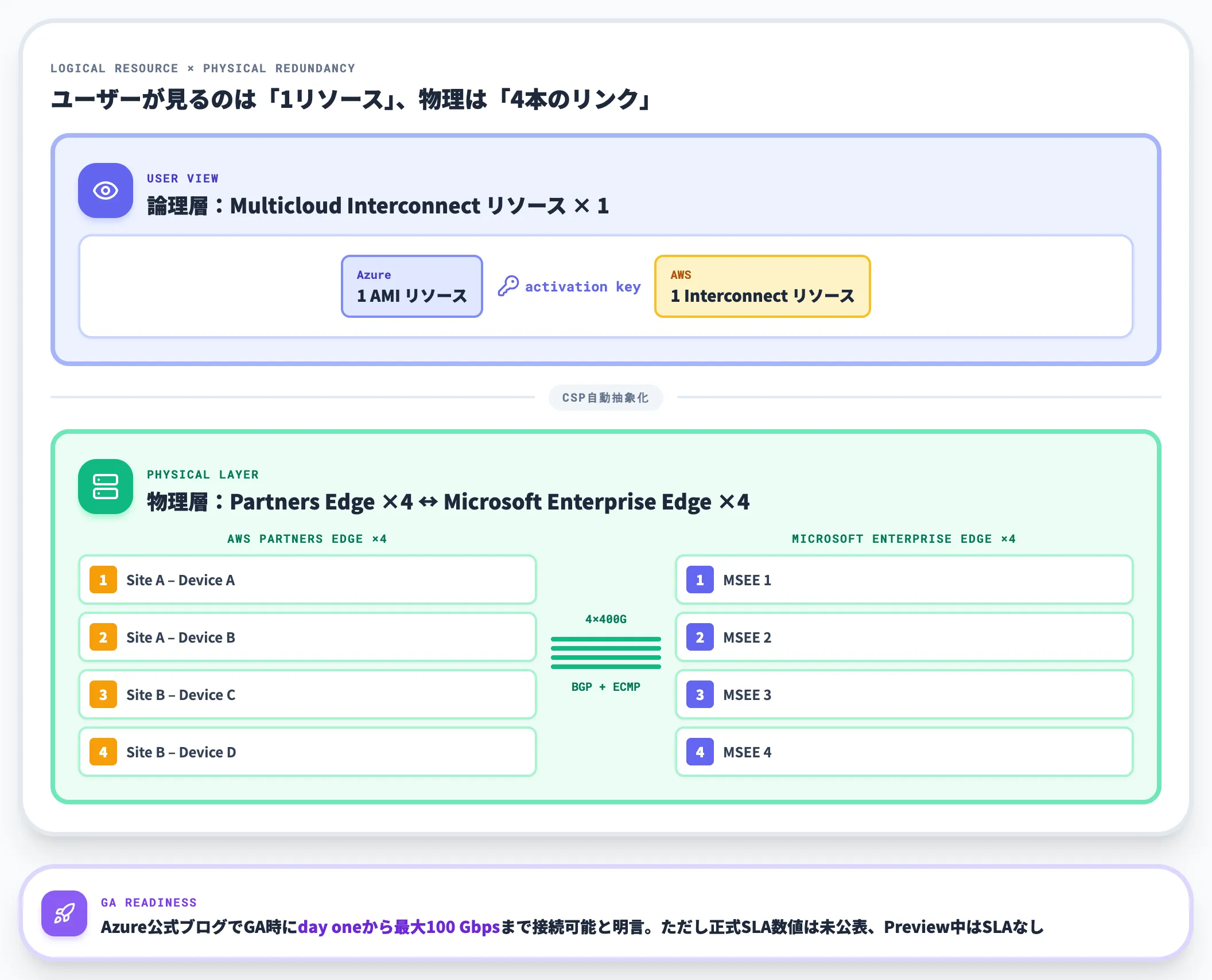Click the green 4×400G link lines
1212x980 pixels.
coord(606,653)
